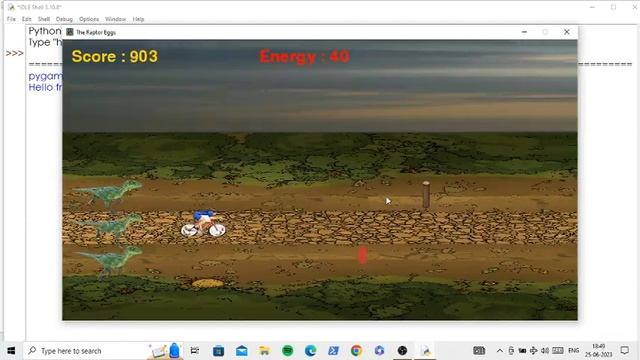The width and height of the screenshot is (640, 360).
Task: Open volume control in system tray
Action: point(545,351)
